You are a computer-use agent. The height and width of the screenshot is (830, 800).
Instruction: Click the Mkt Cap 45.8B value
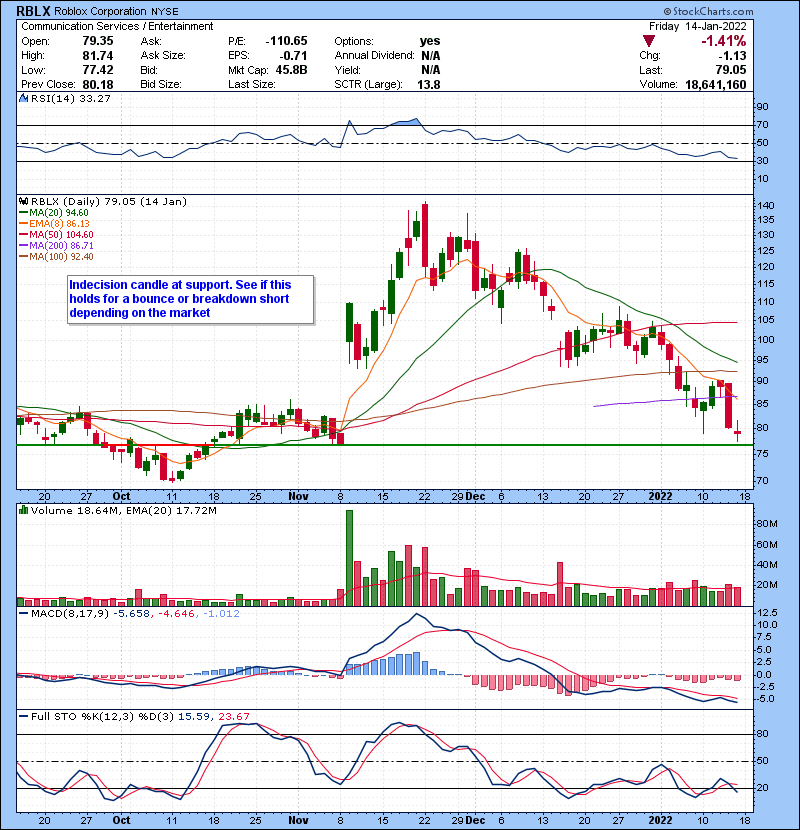pos(291,70)
